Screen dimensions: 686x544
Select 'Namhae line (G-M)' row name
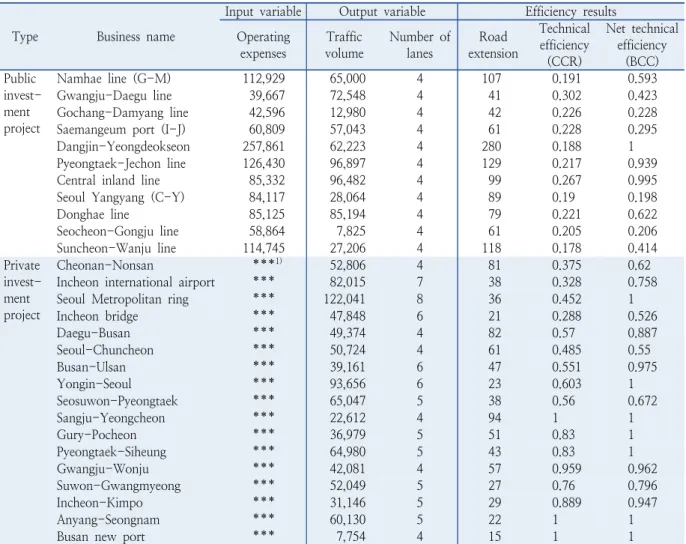pyautogui.click(x=114, y=79)
